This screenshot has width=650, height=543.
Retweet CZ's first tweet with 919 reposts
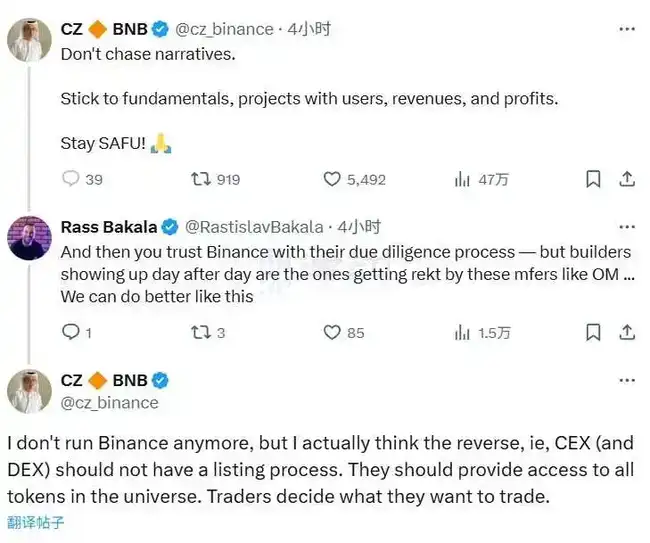click(x=200, y=179)
